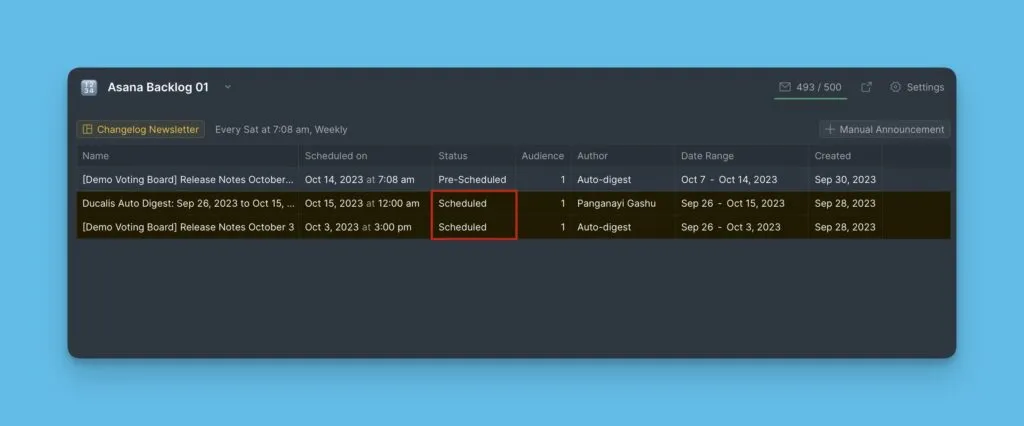This screenshot has height=426, width=1024.
Task: Open Settings via the gear icon
Action: click(896, 87)
